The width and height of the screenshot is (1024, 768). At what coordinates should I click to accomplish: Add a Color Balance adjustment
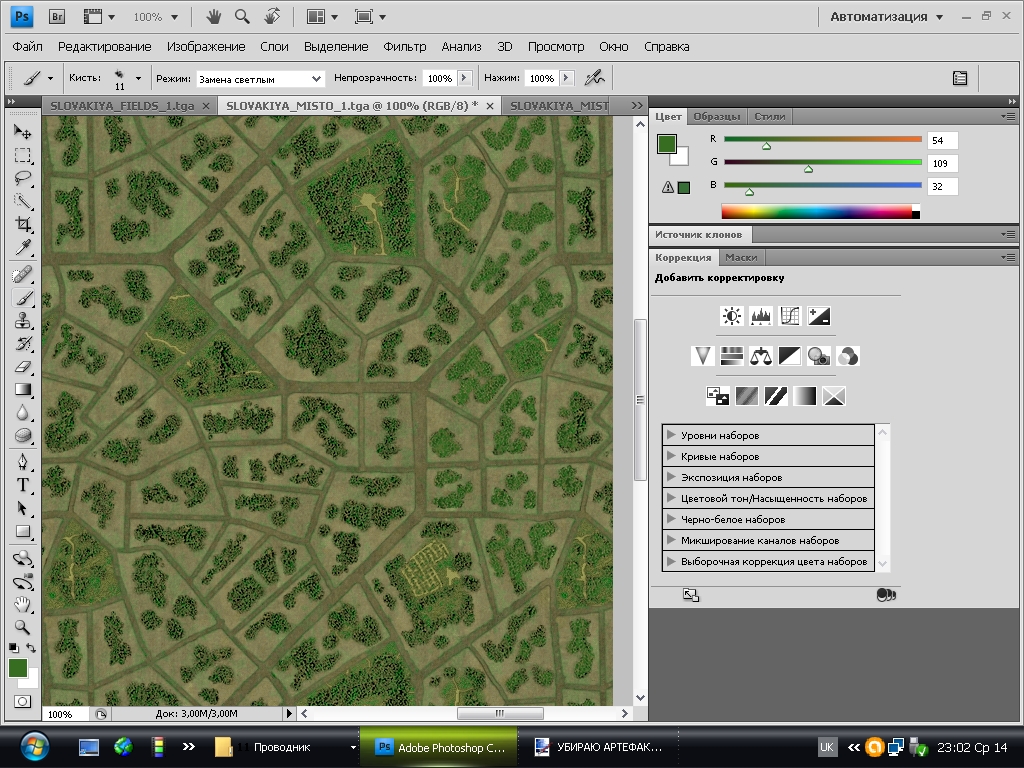761,356
